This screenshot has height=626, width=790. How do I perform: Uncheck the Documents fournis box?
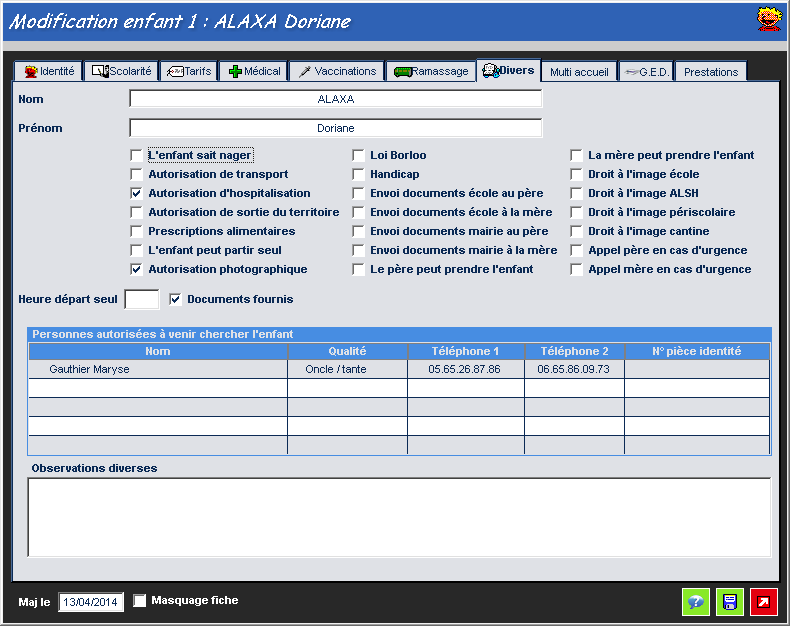175,299
